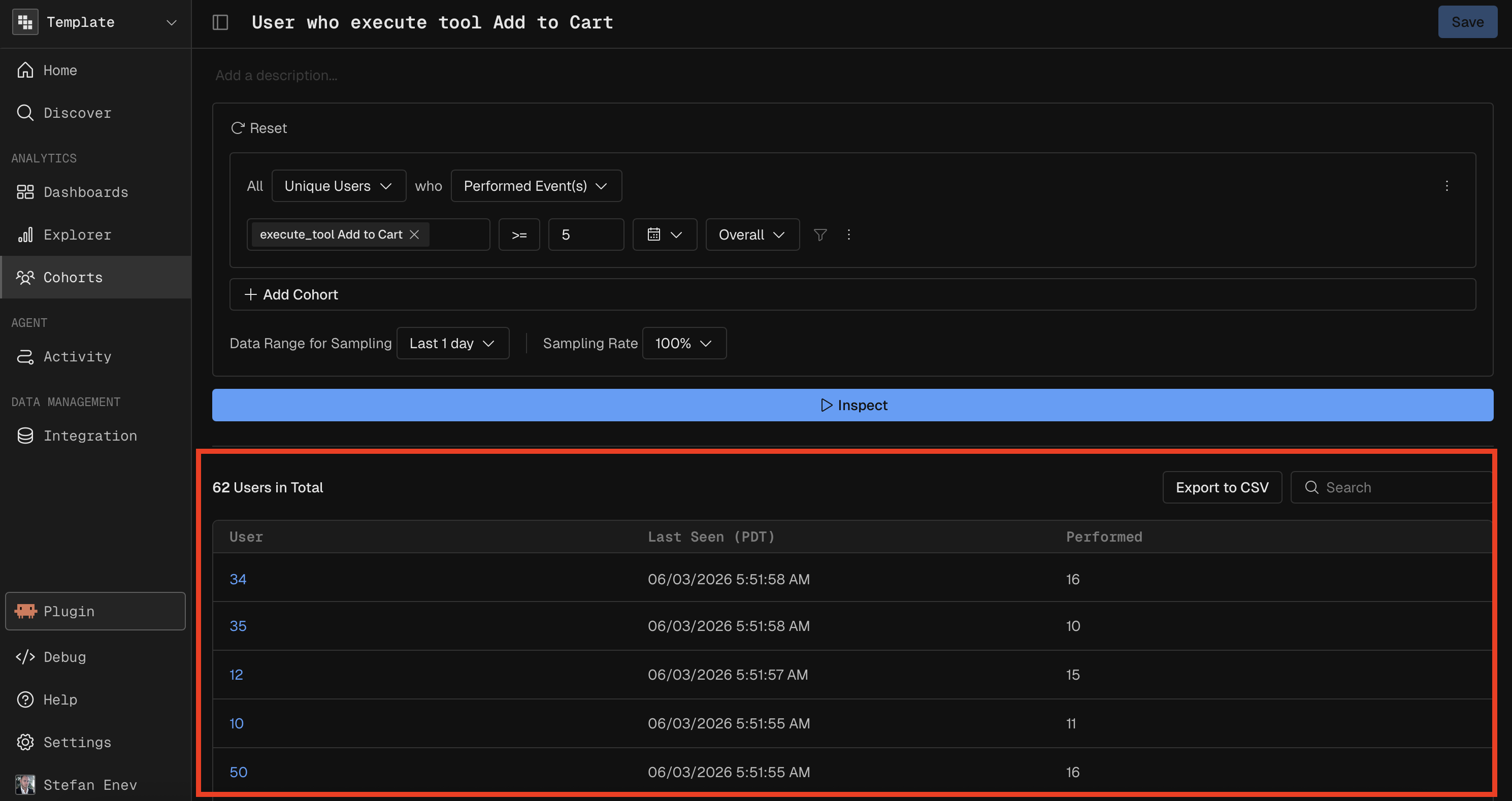Viewport: 1512px width, 801px height.
Task: Open the Template workspace switcher
Action: (x=95, y=22)
